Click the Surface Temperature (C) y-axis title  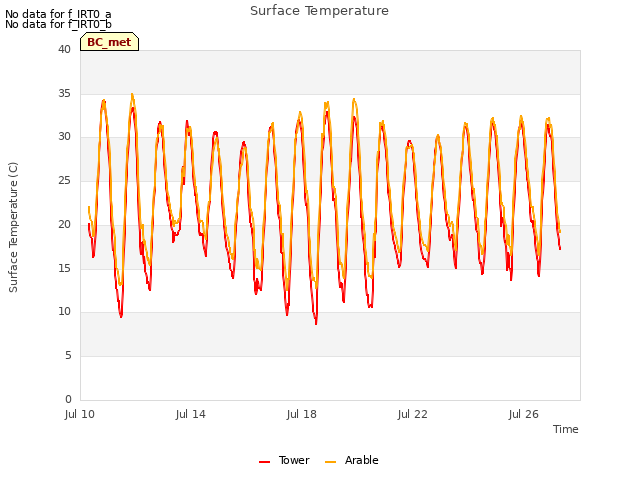(13, 227)
